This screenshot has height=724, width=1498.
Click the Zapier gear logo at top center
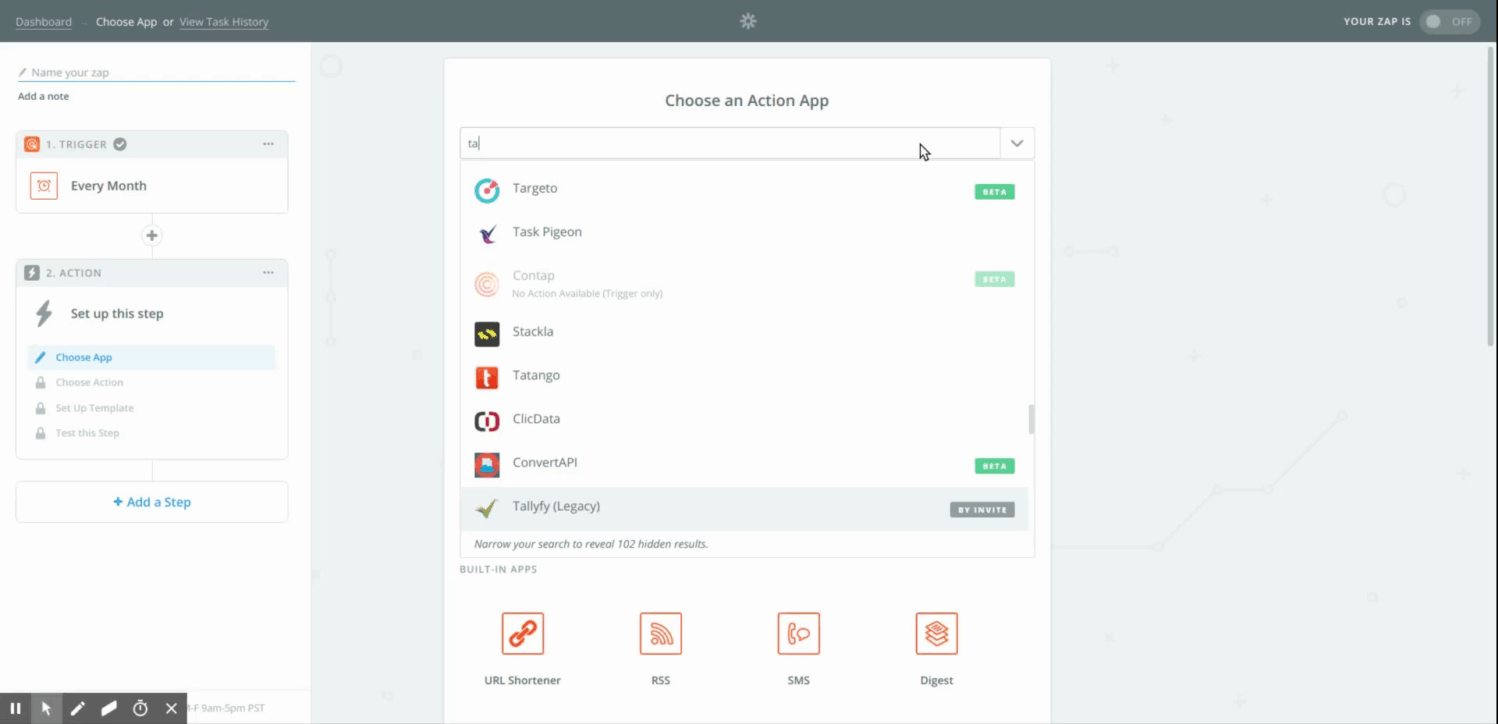point(748,20)
